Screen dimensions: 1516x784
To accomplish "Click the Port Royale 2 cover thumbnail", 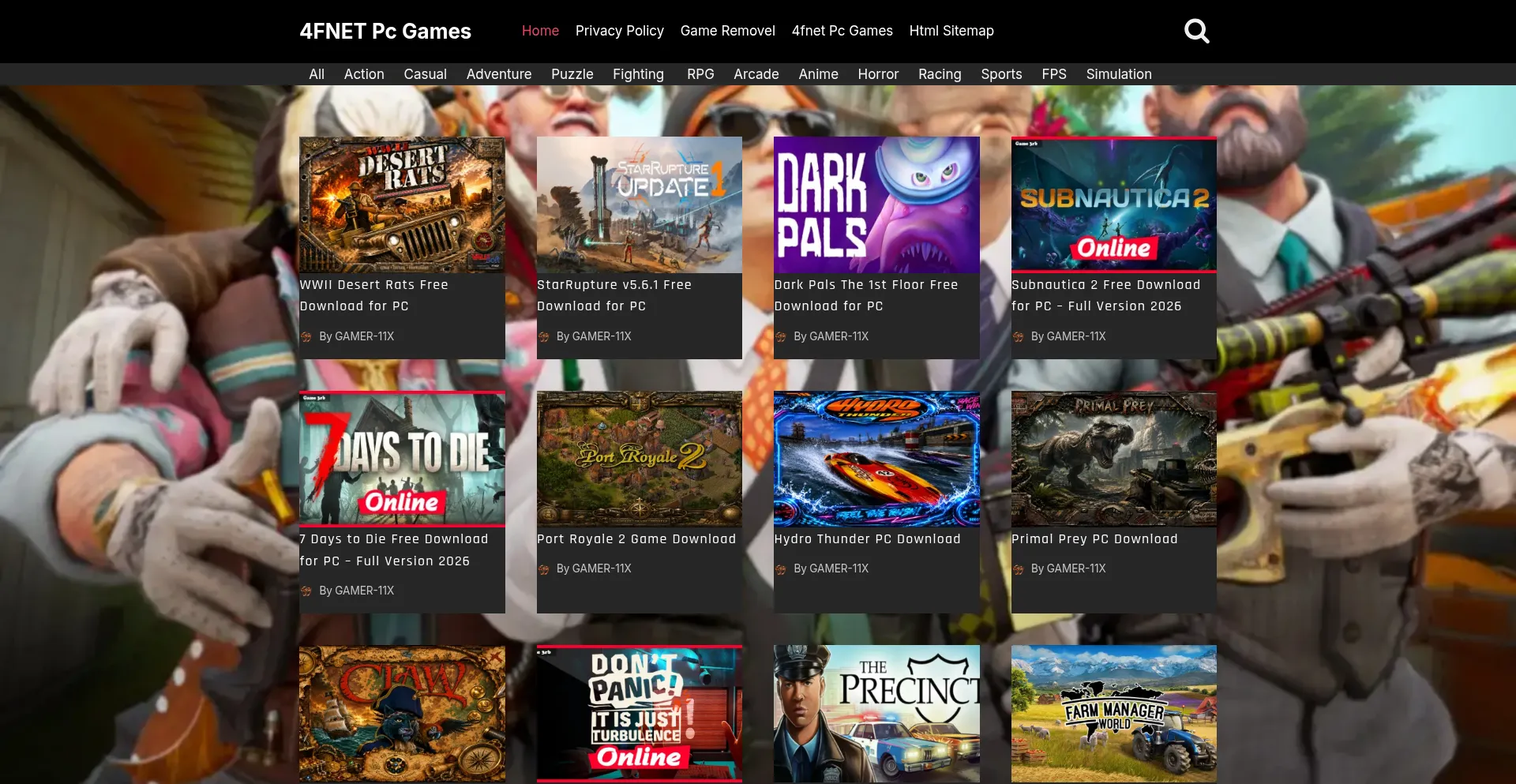I will click(640, 459).
